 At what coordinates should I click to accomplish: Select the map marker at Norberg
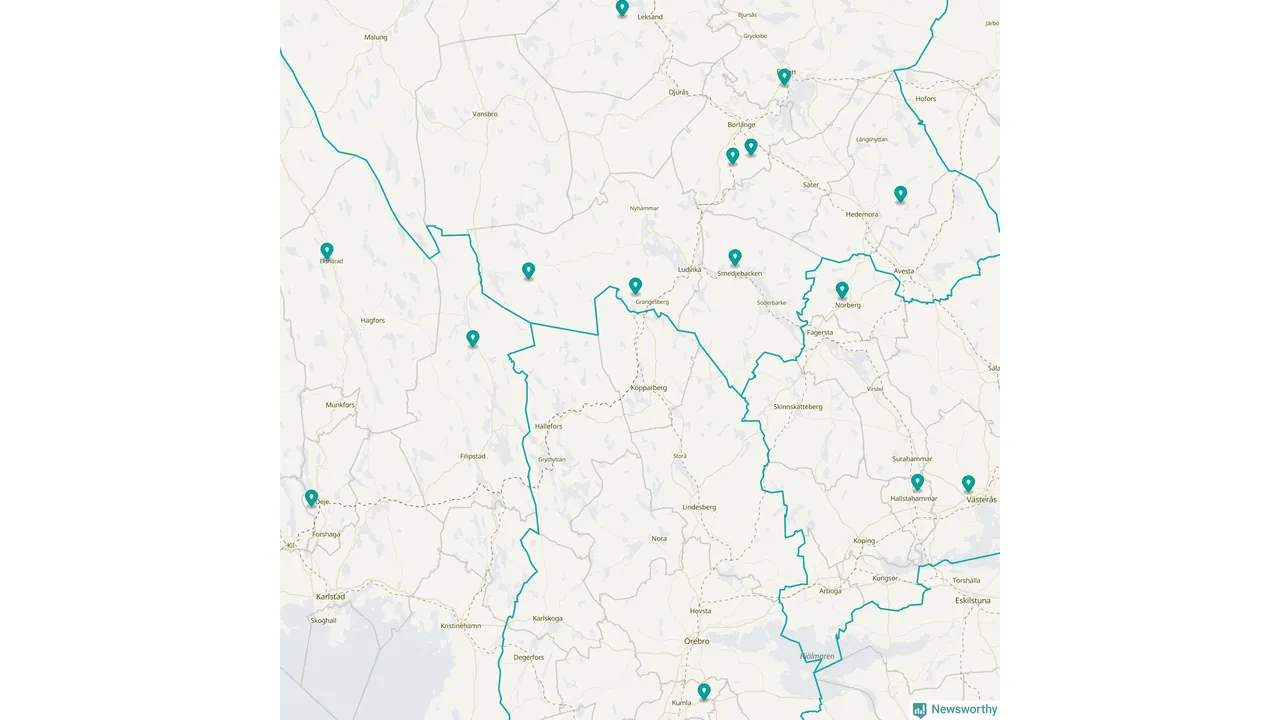pyautogui.click(x=842, y=290)
